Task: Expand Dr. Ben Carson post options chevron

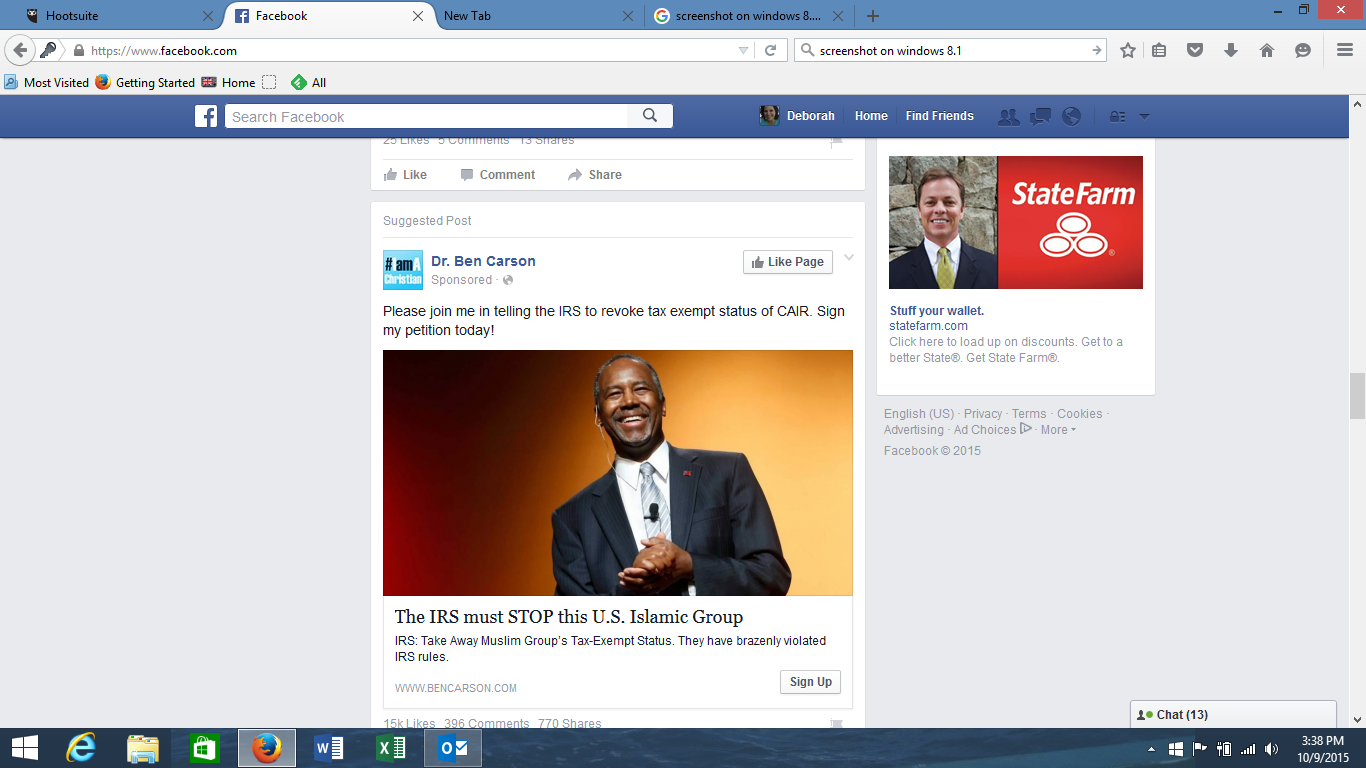Action: pos(849,258)
